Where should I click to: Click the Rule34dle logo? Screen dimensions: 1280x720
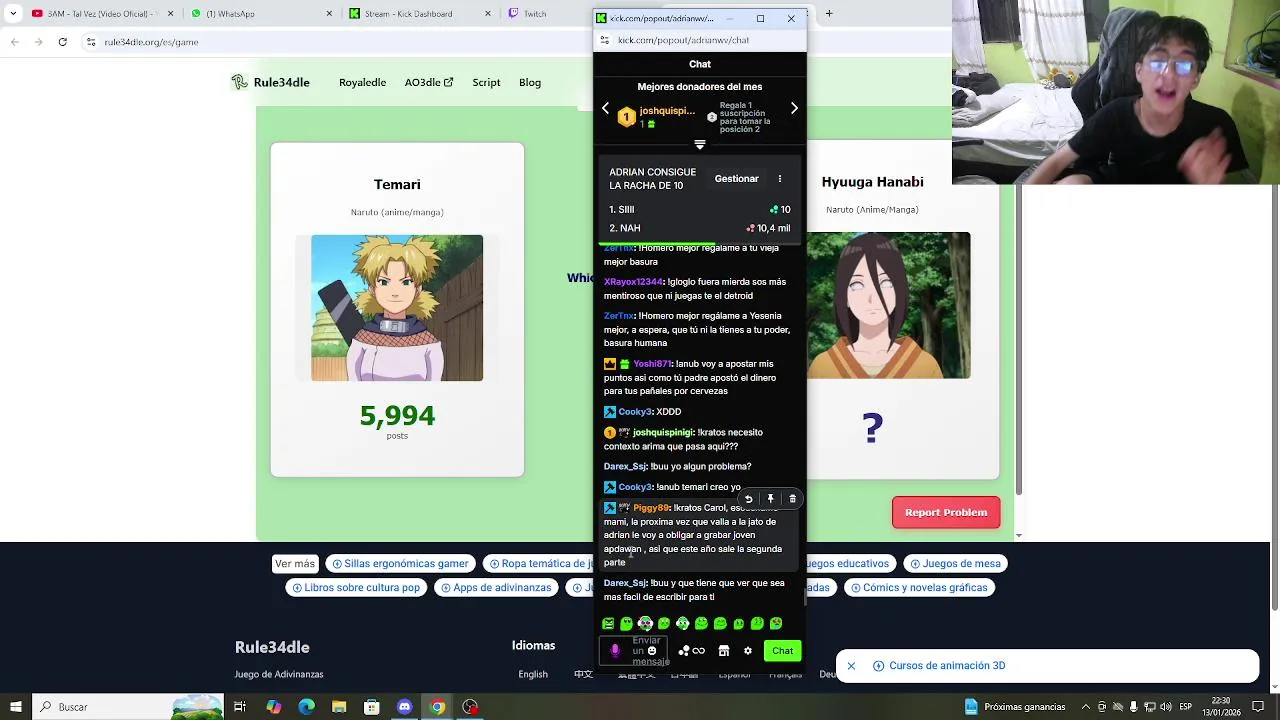(x=270, y=83)
